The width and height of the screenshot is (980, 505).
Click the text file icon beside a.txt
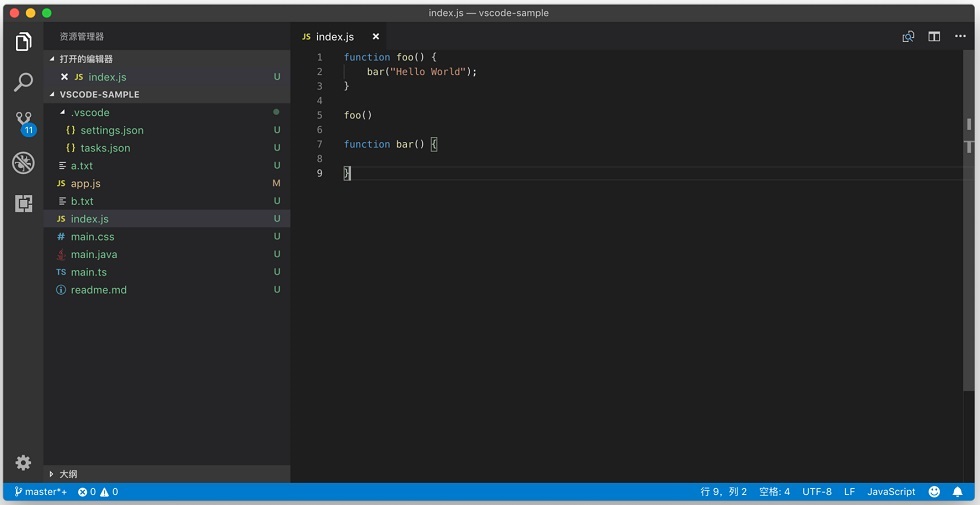(x=62, y=166)
